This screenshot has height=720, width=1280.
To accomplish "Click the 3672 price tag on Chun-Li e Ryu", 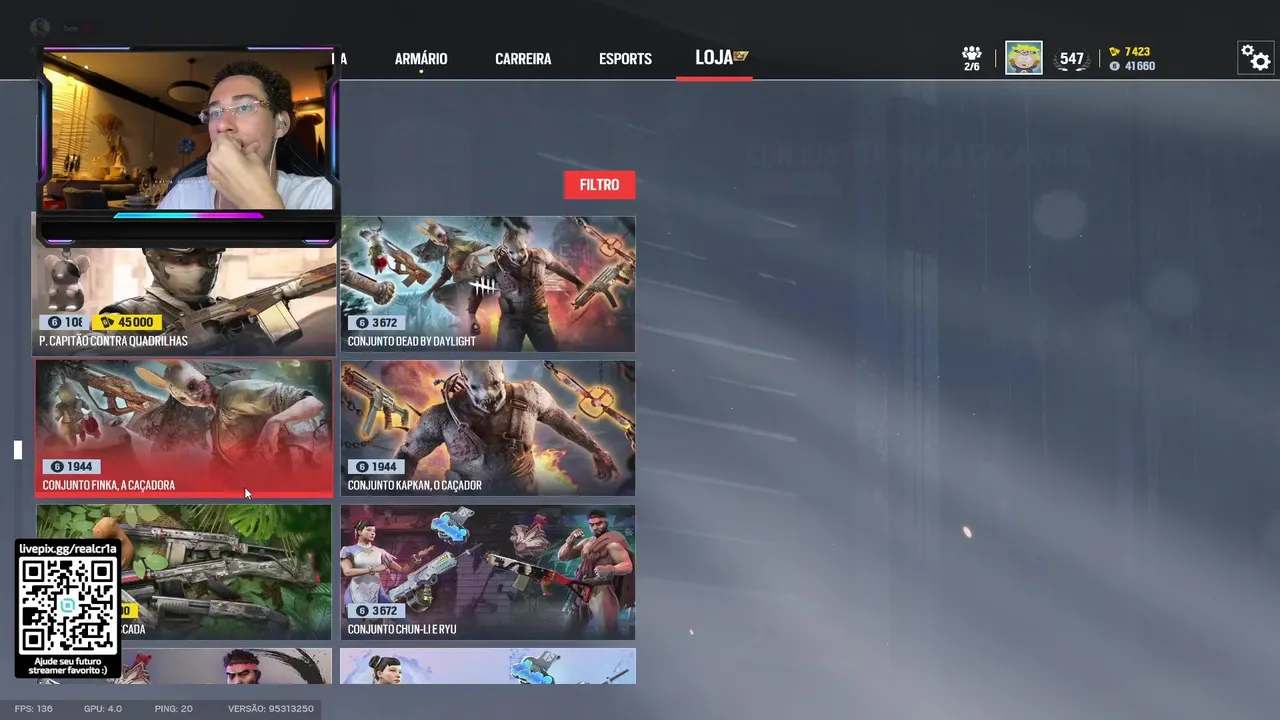I will tap(376, 611).
